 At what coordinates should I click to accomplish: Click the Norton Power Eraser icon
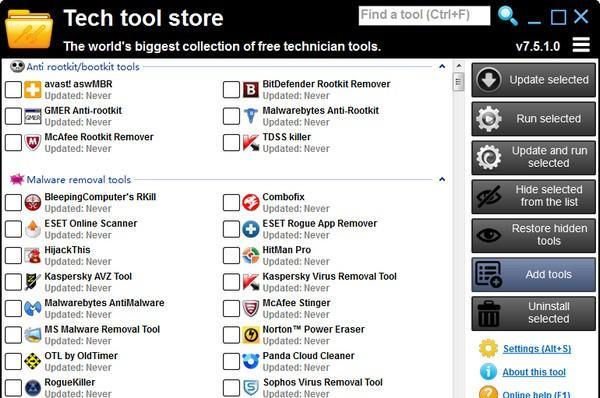[x=251, y=334]
